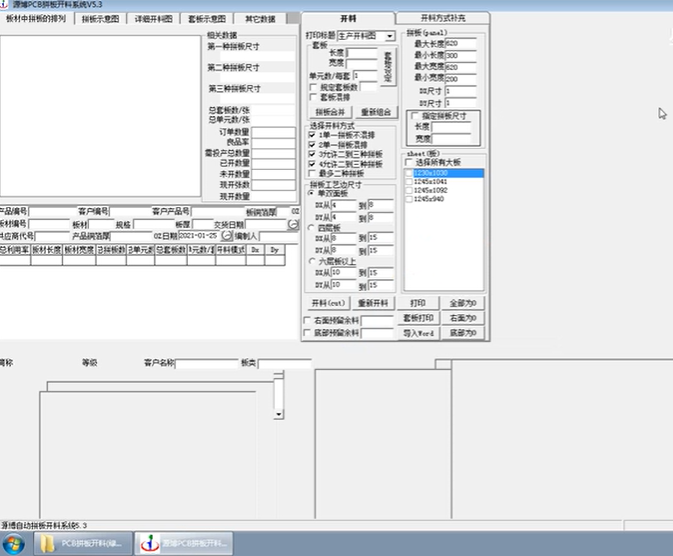Uncheck 1单一拼板不混排 option
The width and height of the screenshot is (673, 556).
click(x=313, y=135)
